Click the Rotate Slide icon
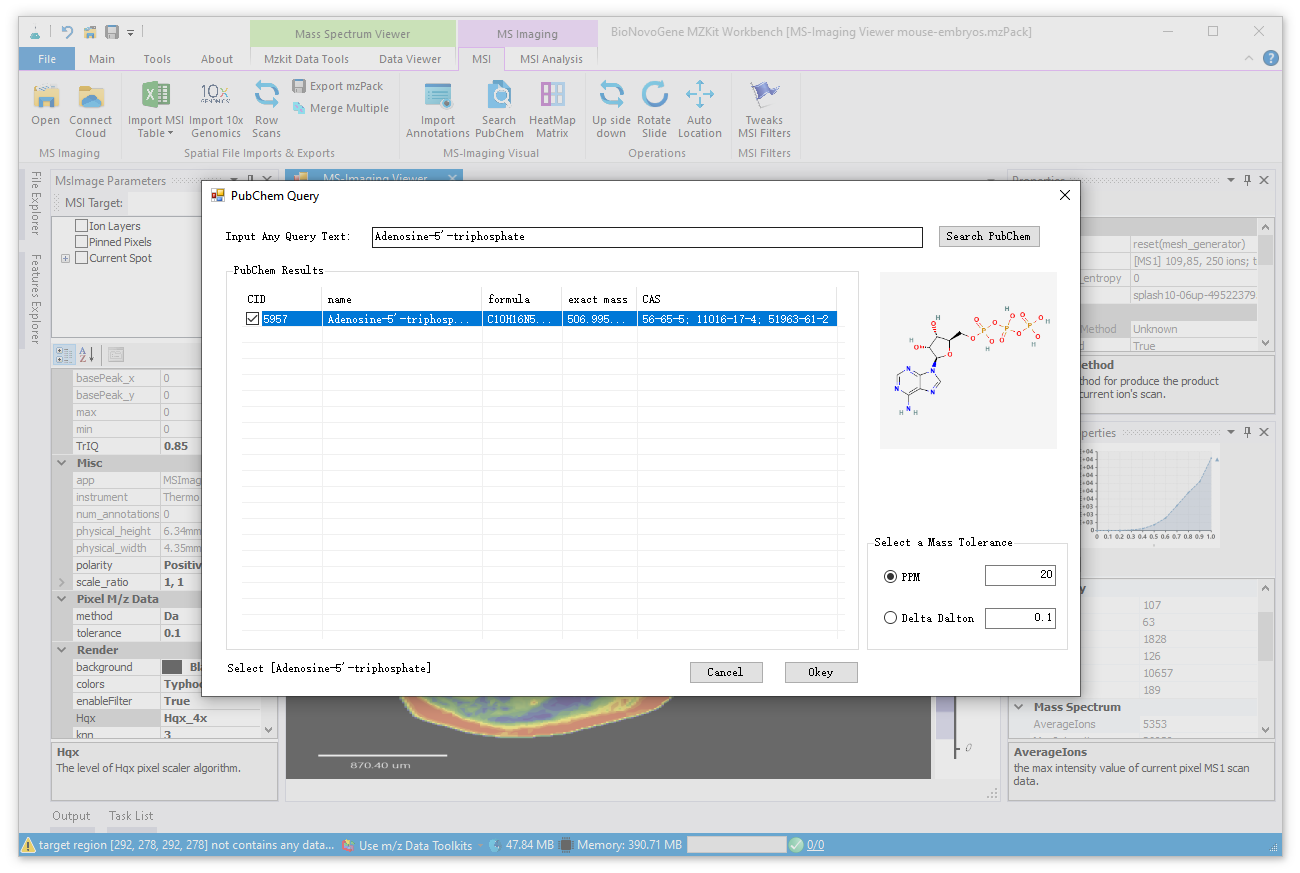The width and height of the screenshot is (1300, 873). pyautogui.click(x=655, y=97)
